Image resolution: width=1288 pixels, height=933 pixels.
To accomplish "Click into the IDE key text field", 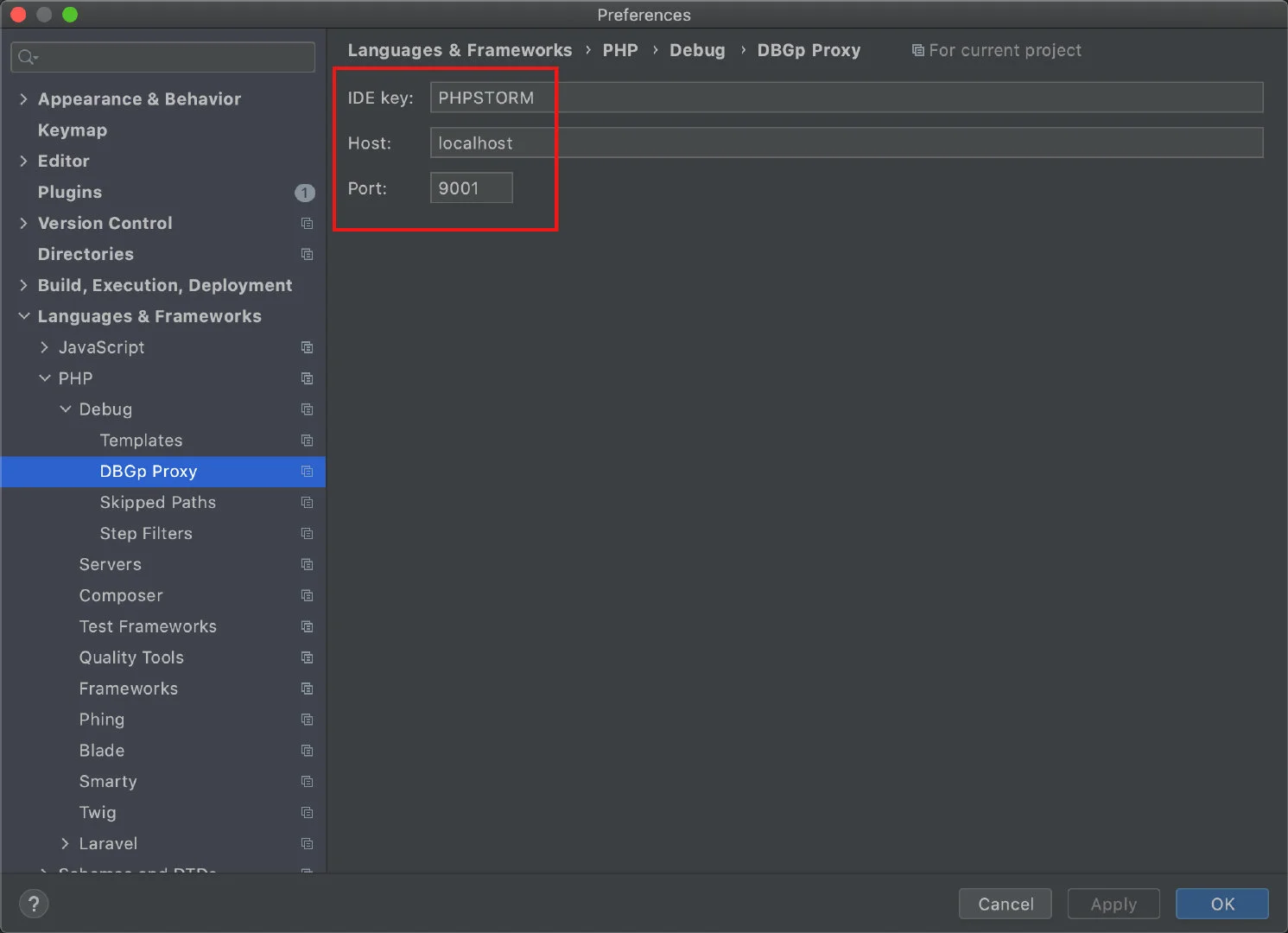I will (x=845, y=98).
